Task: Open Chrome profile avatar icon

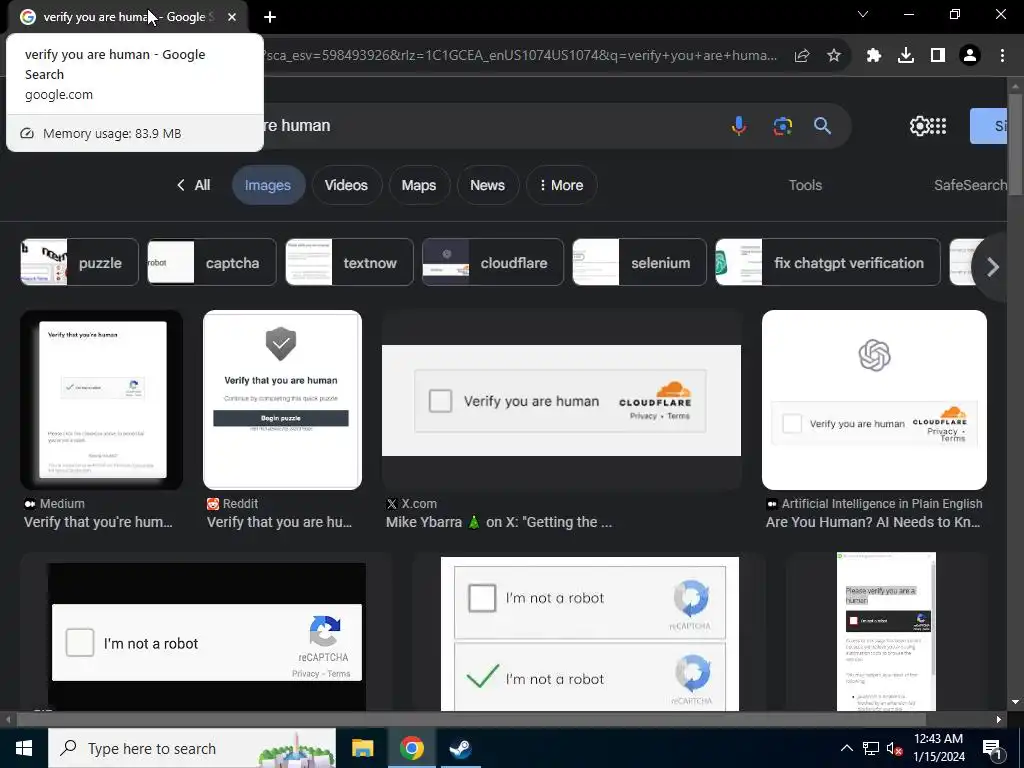Action: (x=970, y=56)
